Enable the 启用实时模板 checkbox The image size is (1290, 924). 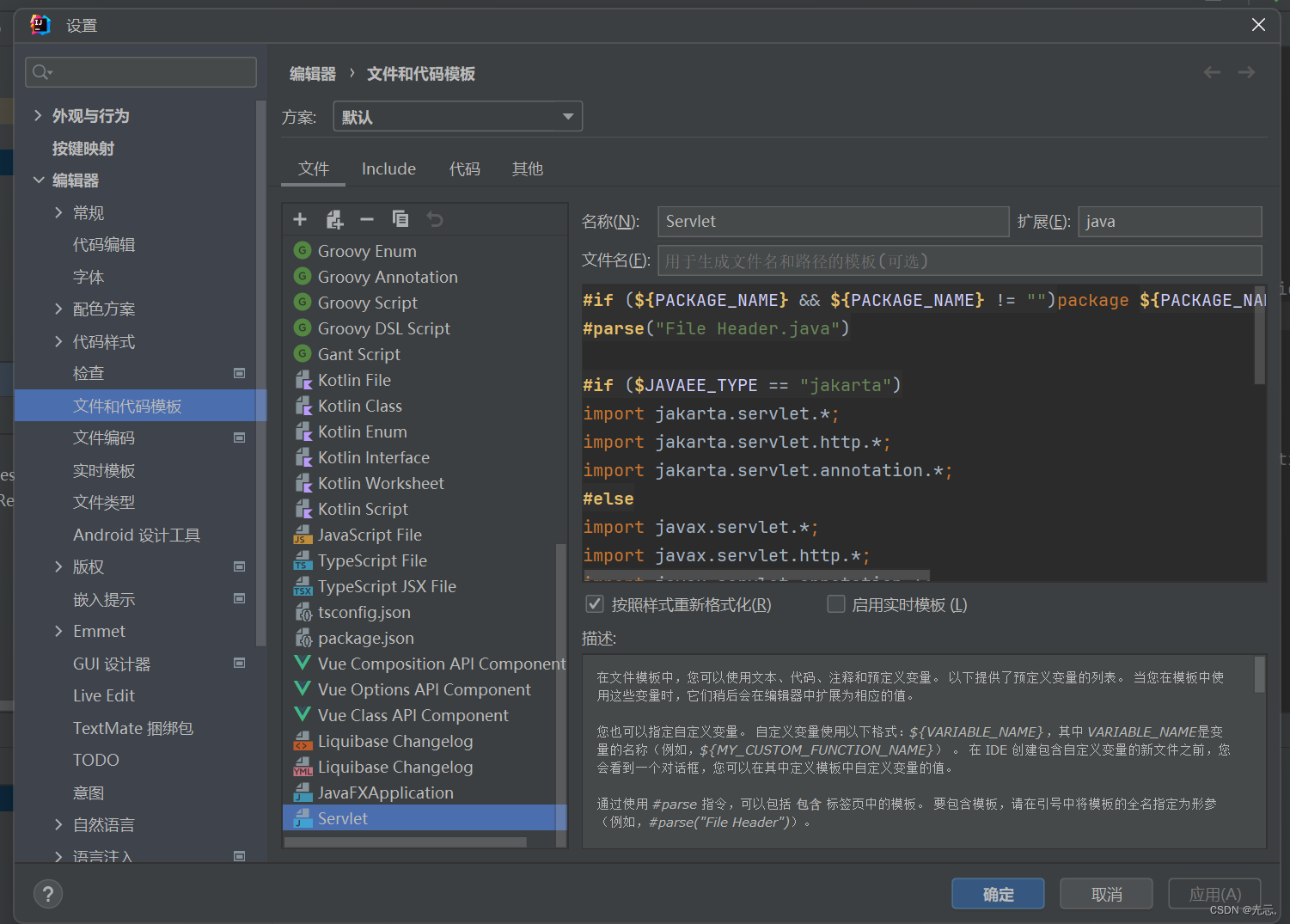point(835,604)
